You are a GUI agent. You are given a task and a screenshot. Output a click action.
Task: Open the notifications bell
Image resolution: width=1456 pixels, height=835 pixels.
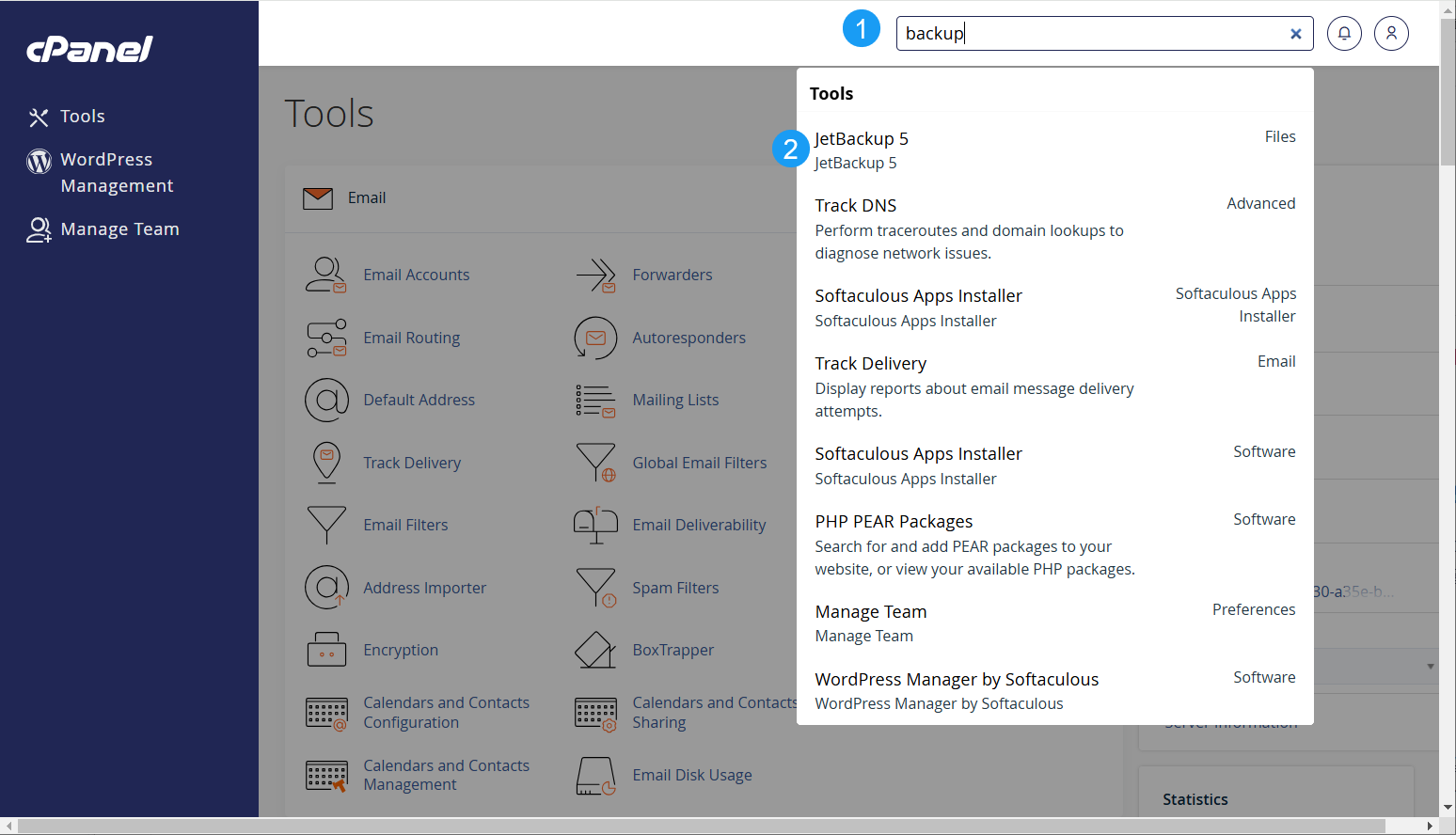pos(1344,34)
